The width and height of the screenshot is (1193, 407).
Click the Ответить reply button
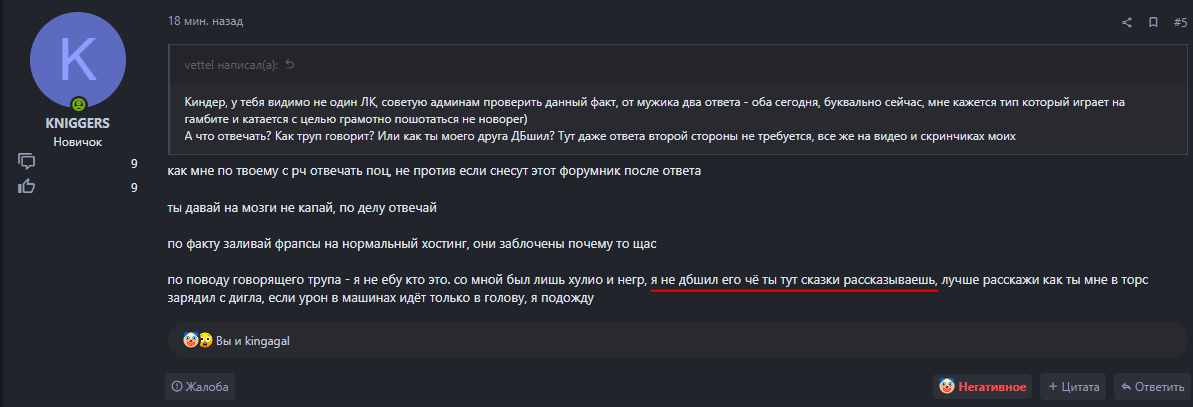pos(1151,386)
